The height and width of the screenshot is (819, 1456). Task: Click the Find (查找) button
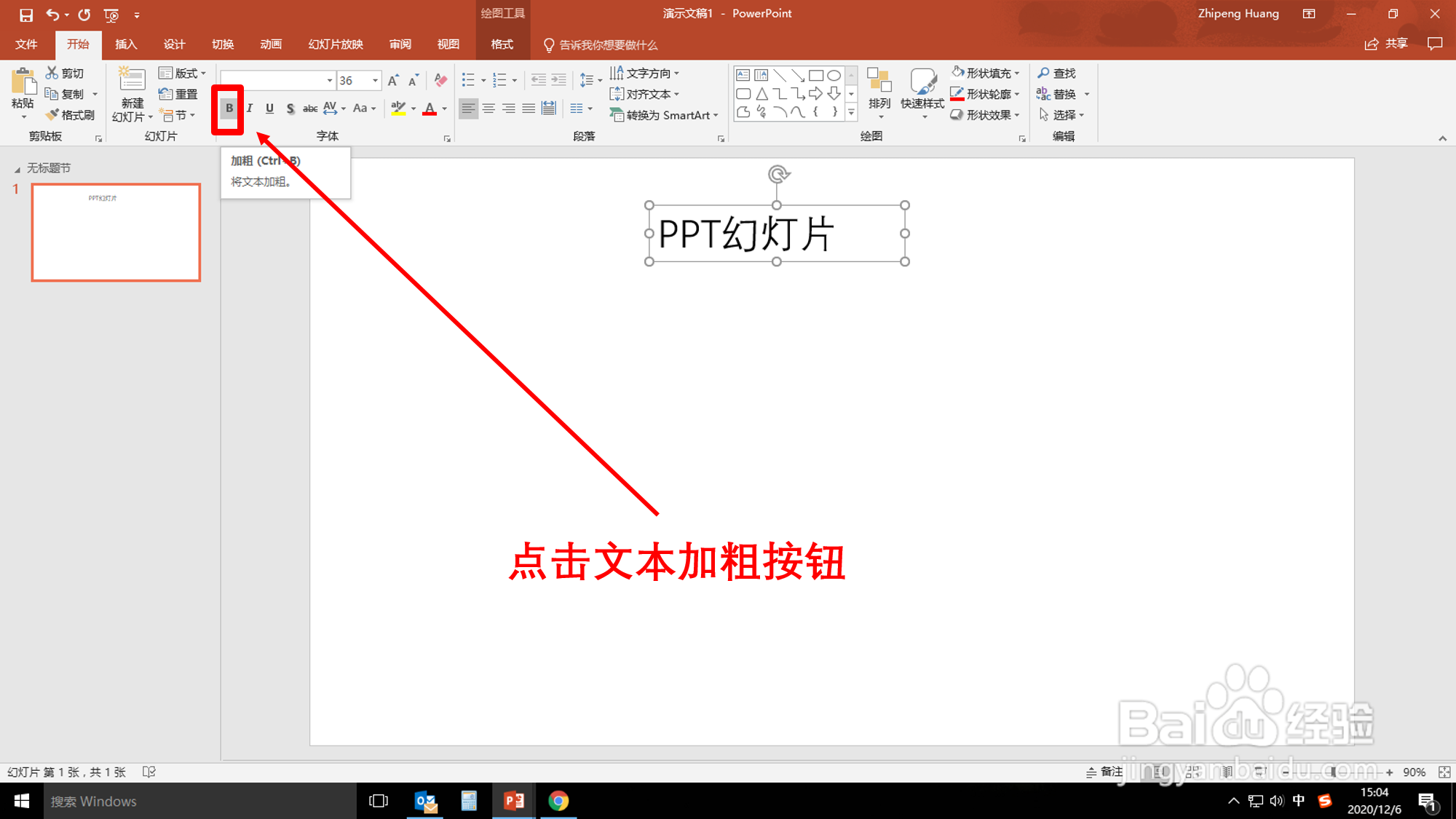click(x=1057, y=74)
